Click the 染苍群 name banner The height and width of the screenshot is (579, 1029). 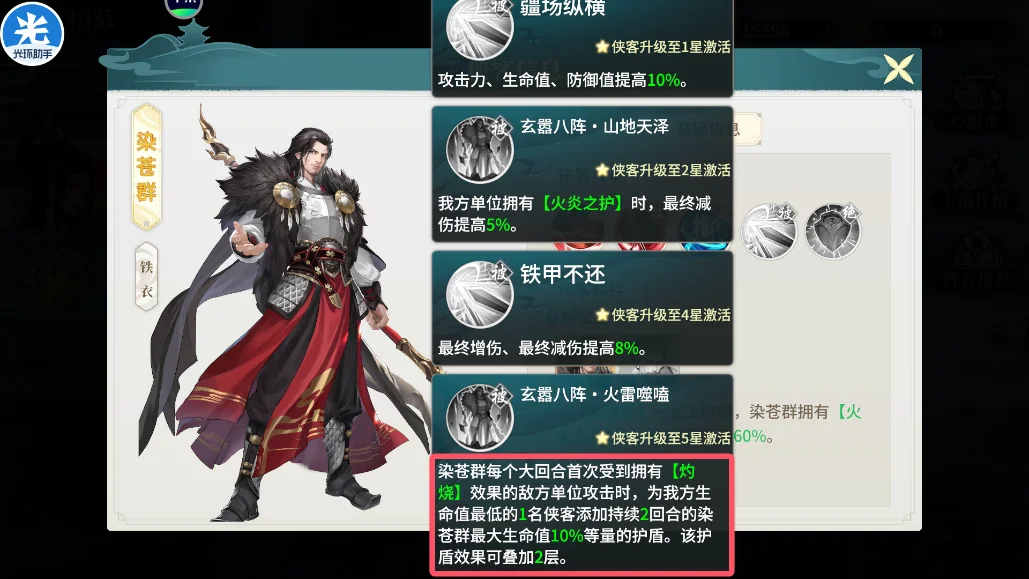point(146,167)
